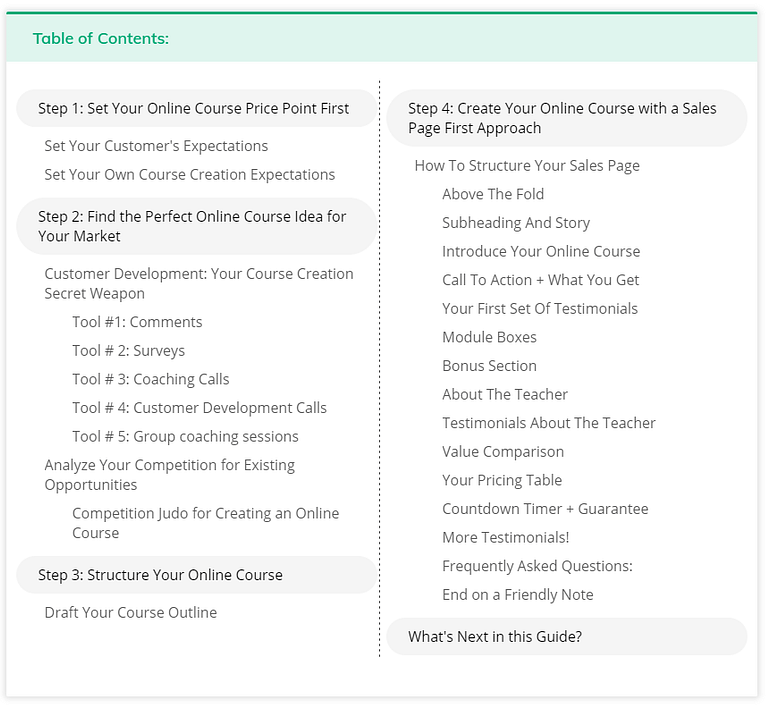Go to Analyze Your Competition for Existing Opportunities
This screenshot has width=770, height=708.
(169, 475)
